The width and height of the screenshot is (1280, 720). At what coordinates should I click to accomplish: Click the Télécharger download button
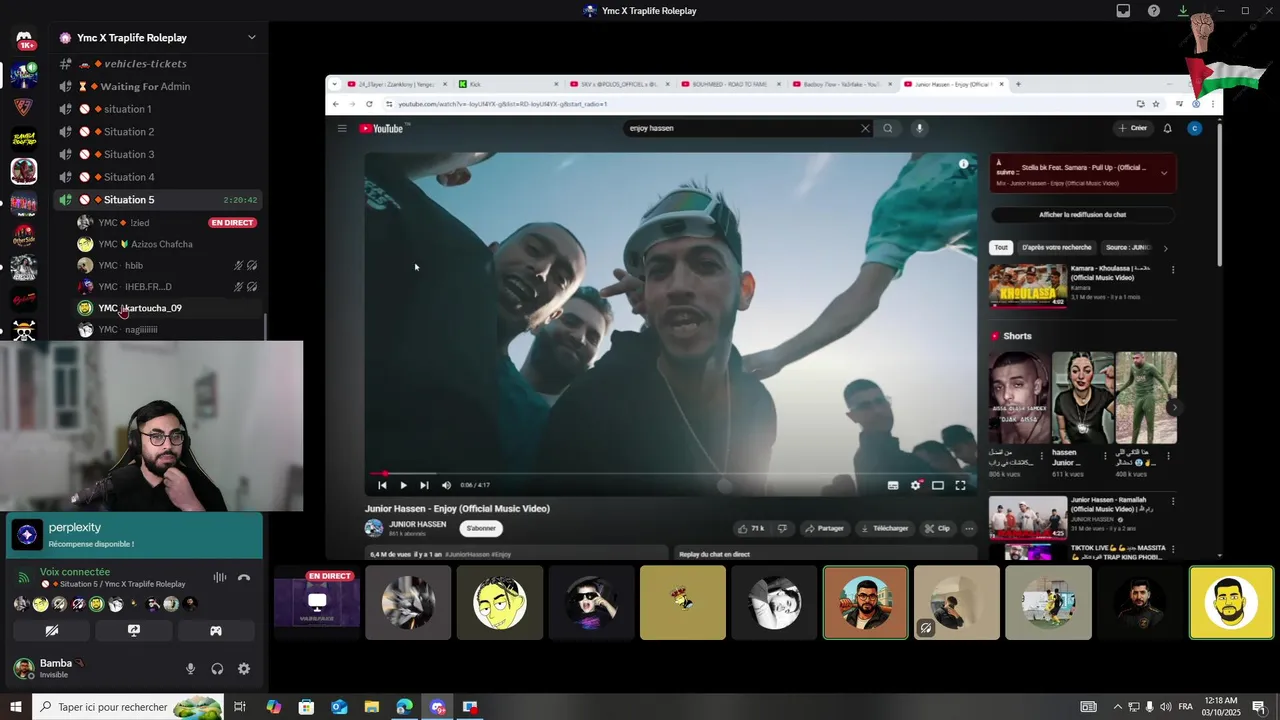tap(884, 528)
